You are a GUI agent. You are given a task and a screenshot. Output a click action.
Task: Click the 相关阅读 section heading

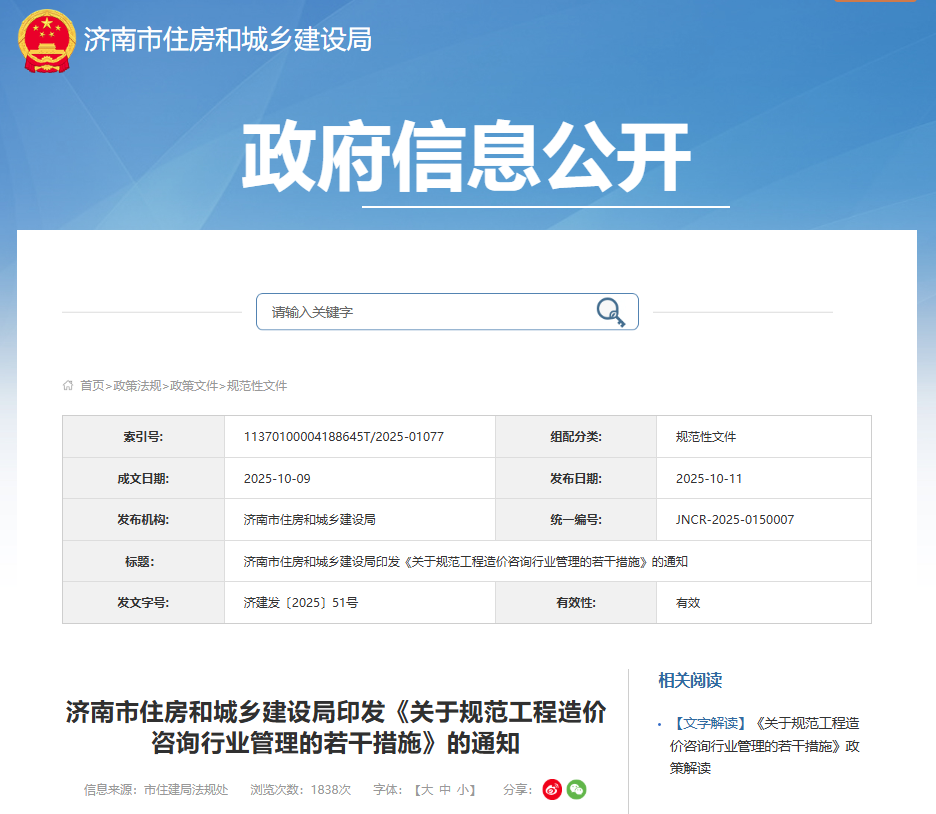(691, 680)
